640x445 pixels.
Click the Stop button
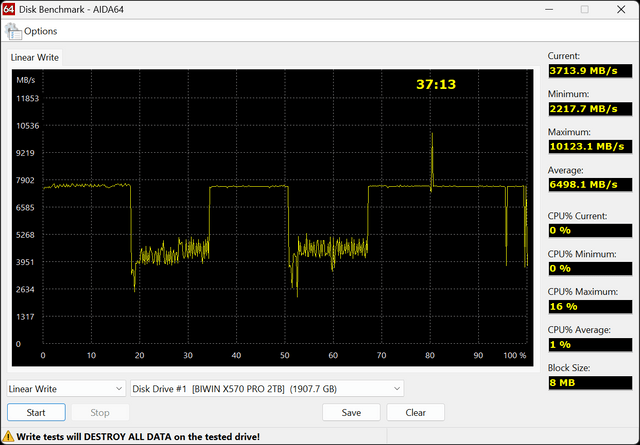(100, 412)
